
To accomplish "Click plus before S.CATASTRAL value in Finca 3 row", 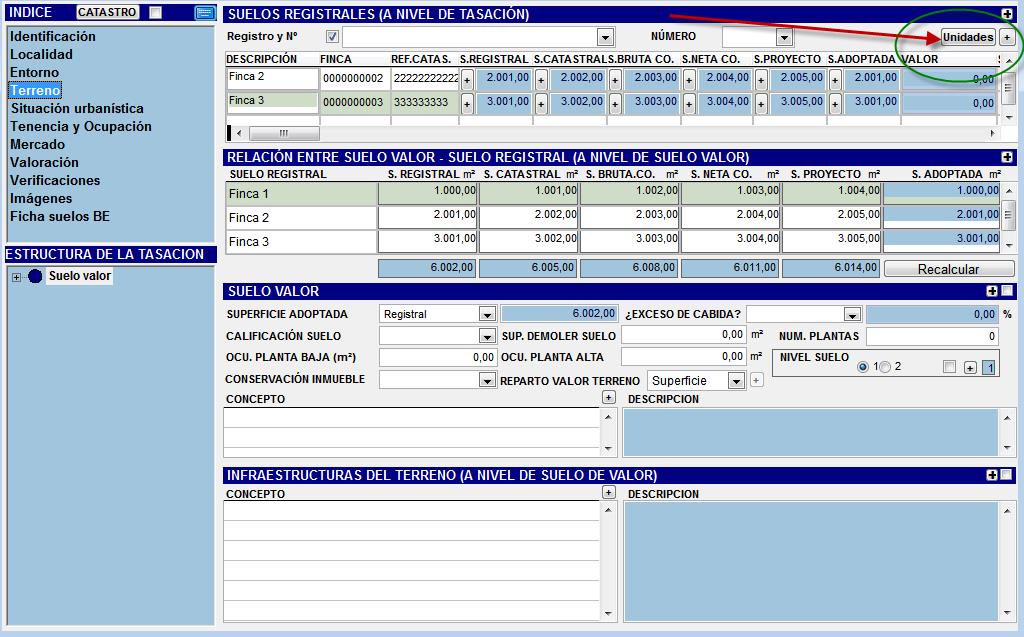I will [x=541, y=104].
